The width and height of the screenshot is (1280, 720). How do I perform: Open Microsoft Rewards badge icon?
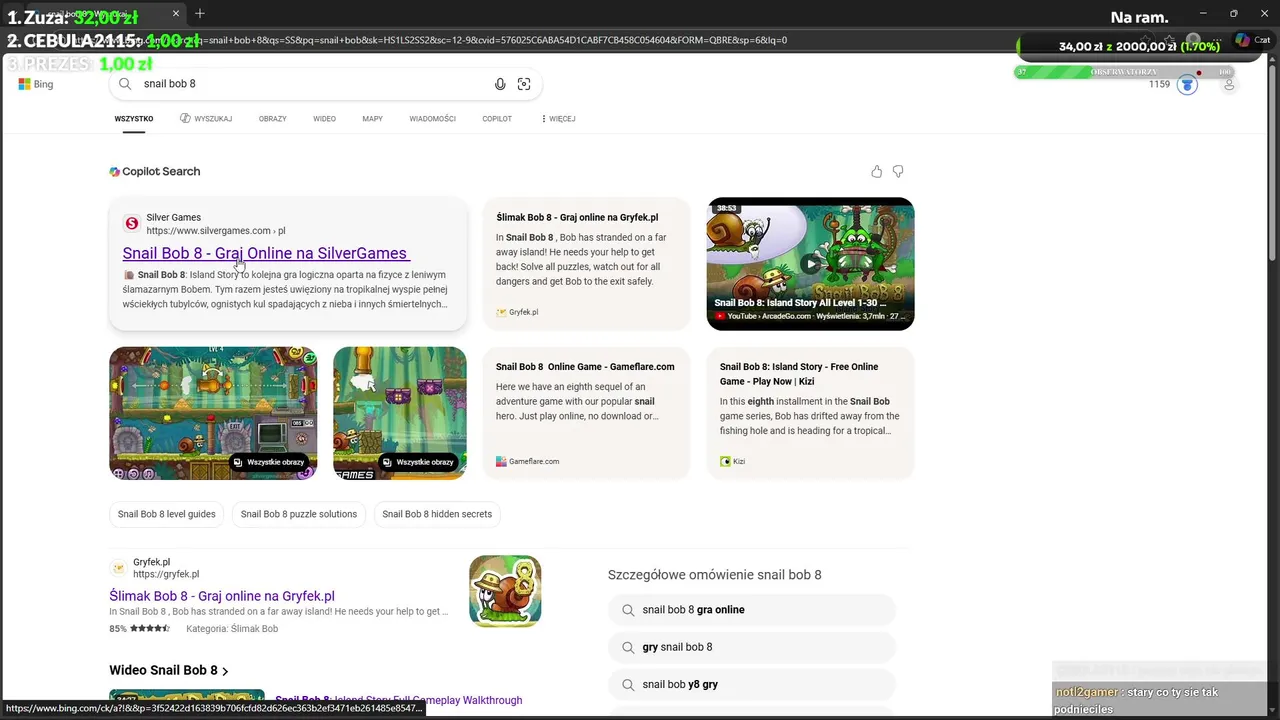pyautogui.click(x=1187, y=85)
